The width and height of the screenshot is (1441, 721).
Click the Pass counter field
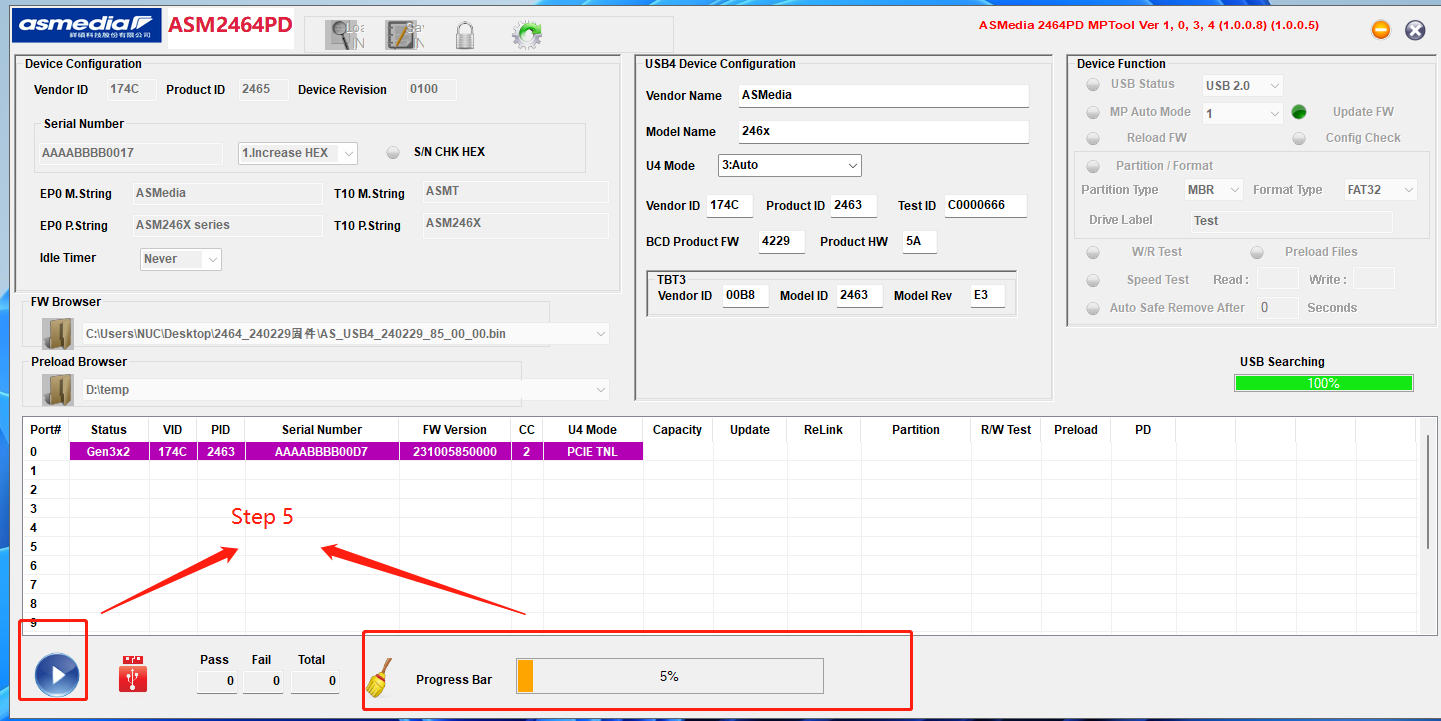click(217, 682)
